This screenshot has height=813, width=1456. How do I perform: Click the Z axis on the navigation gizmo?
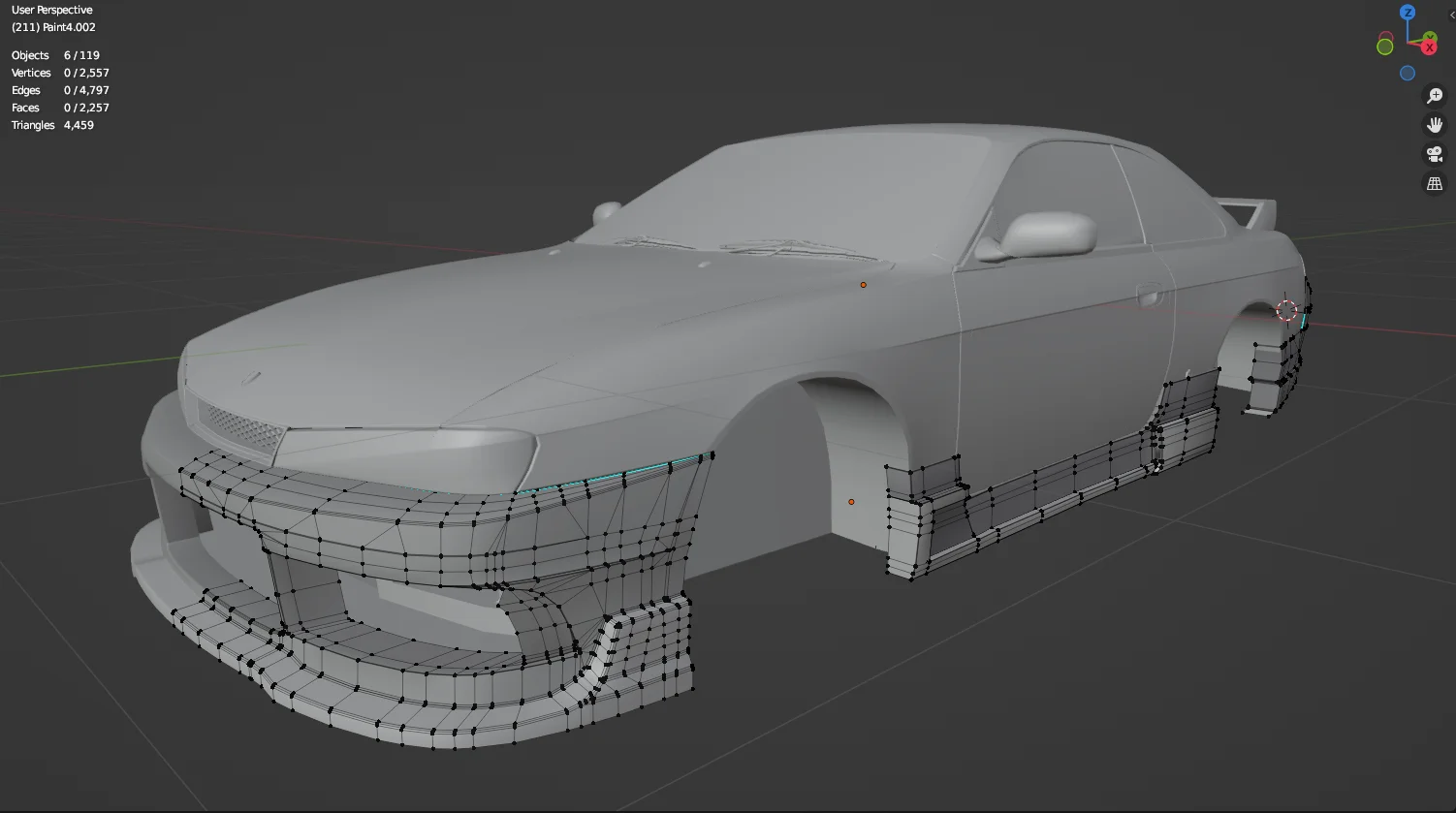point(1406,12)
